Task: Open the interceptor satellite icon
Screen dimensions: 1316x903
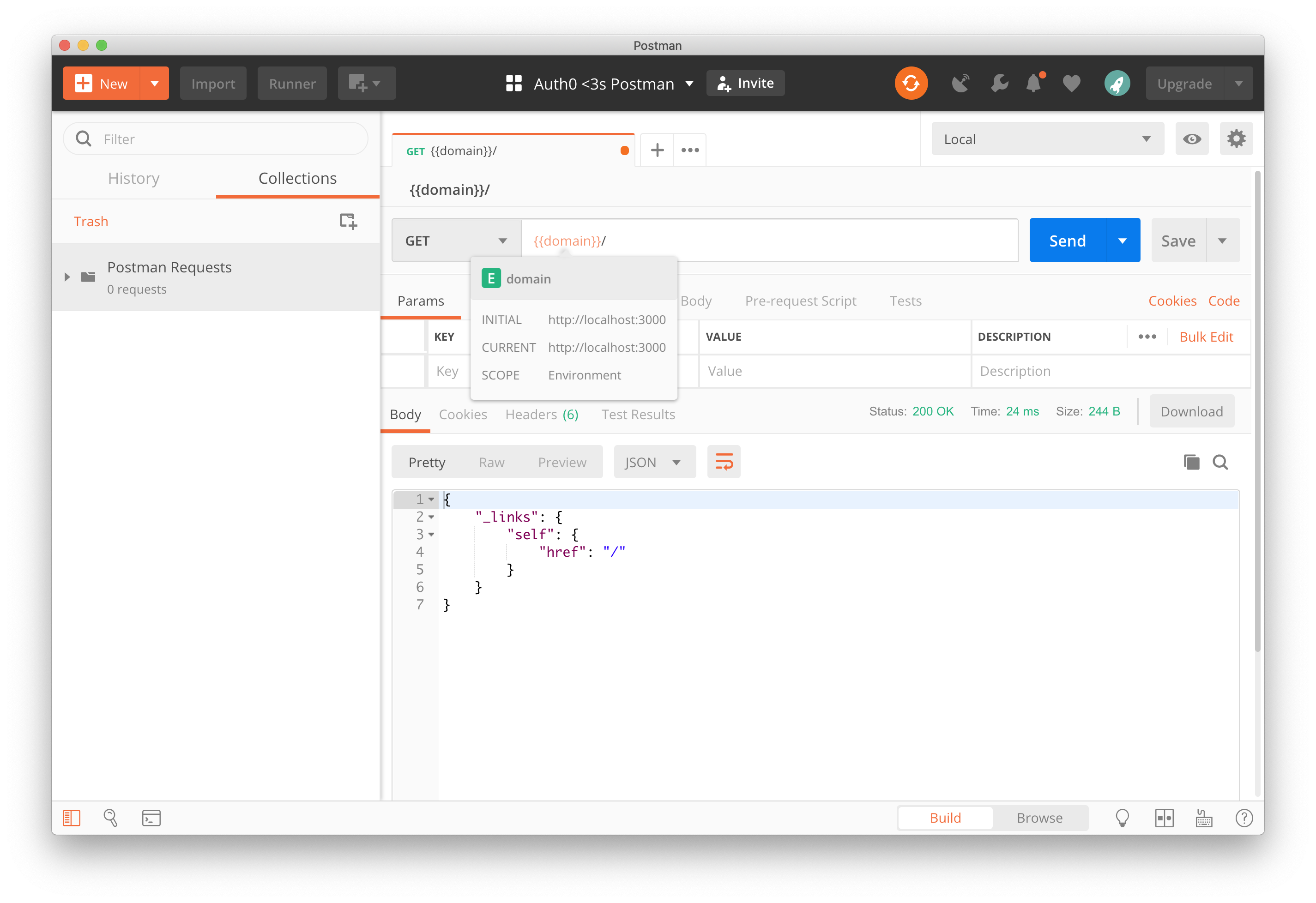Action: (960, 83)
